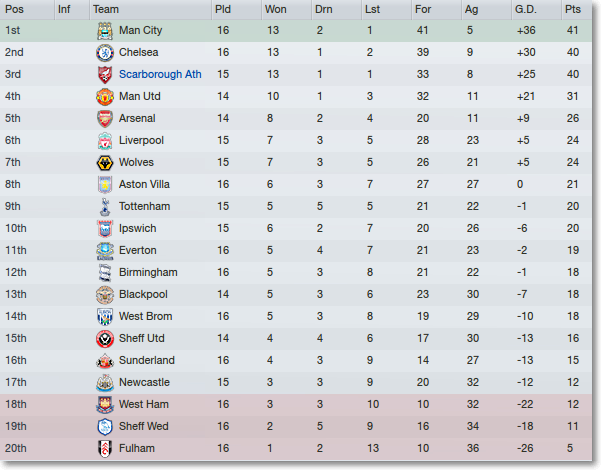Click the Man Utd club badge

click(x=105, y=97)
